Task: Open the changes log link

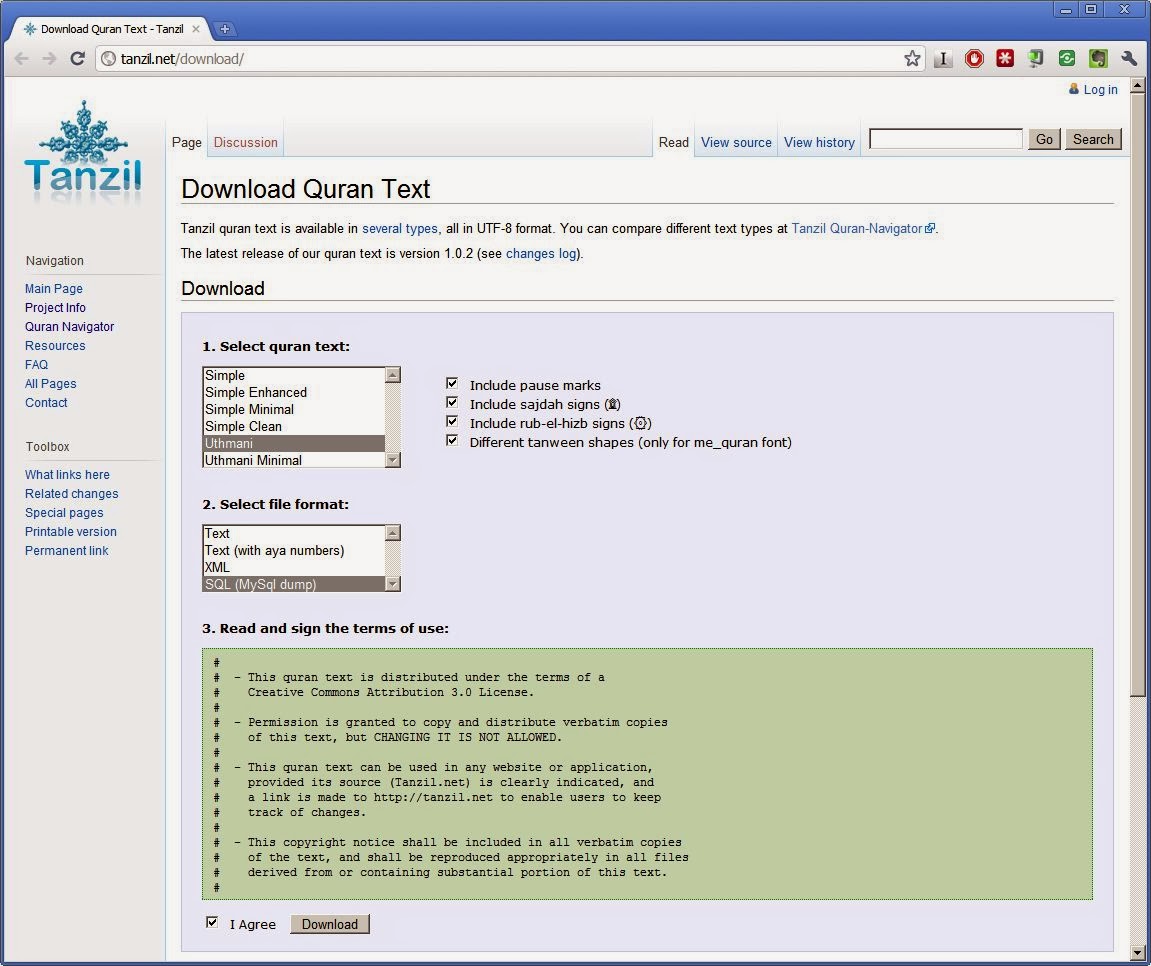Action: (x=541, y=253)
